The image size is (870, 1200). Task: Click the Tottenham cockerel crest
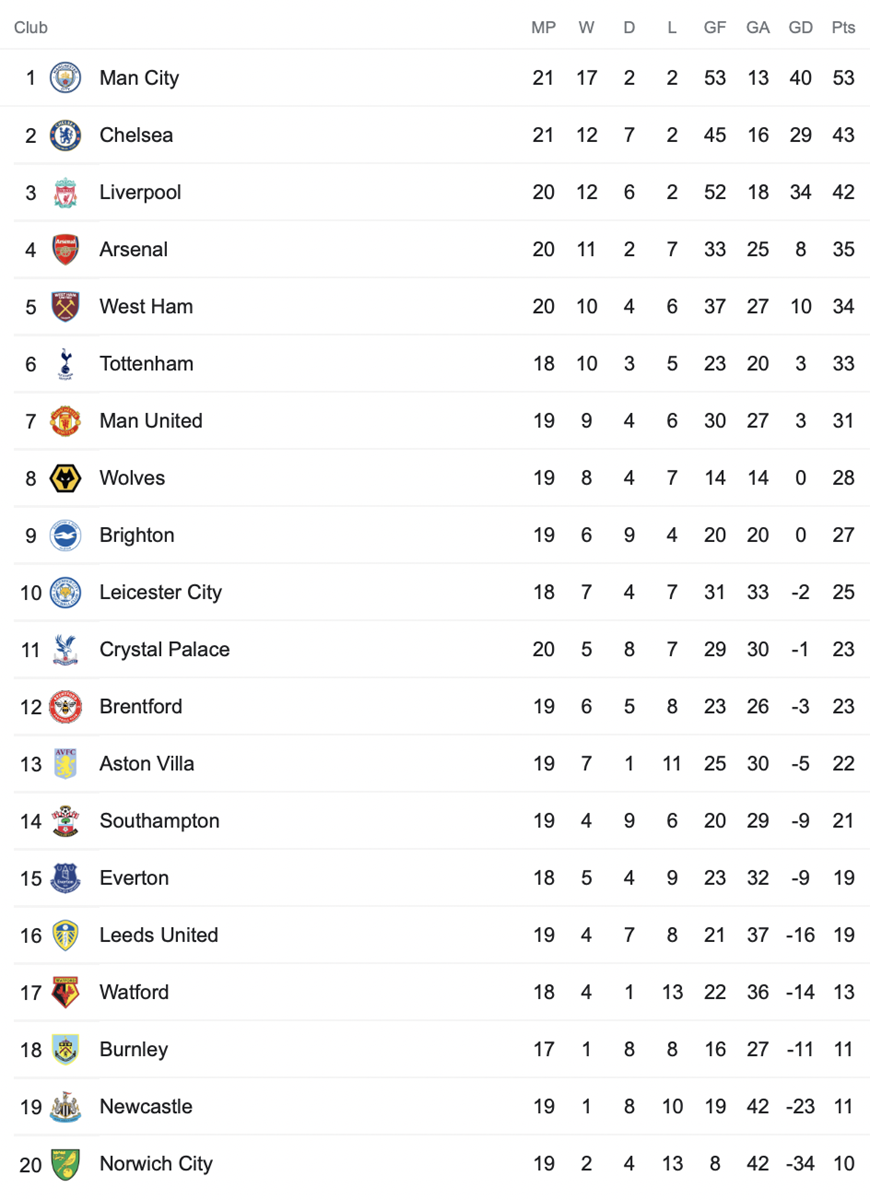pos(65,363)
